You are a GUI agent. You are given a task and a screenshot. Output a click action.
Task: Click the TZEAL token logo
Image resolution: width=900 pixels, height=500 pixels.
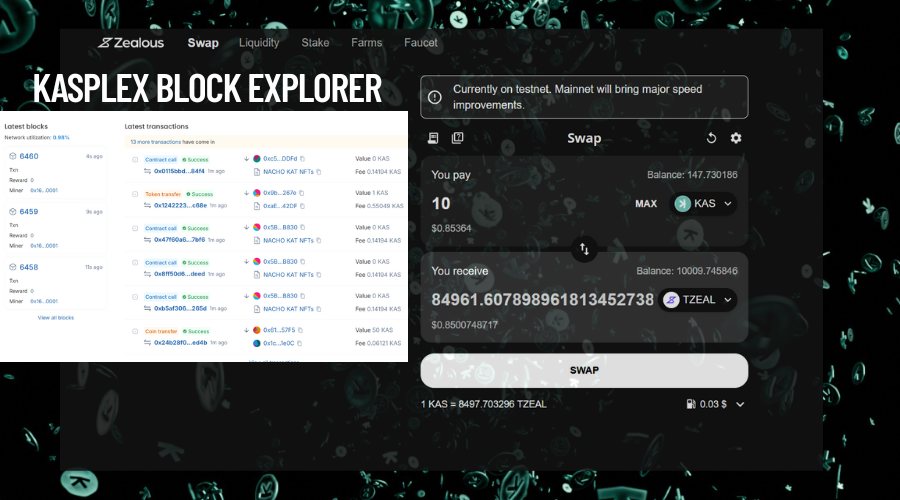click(671, 300)
